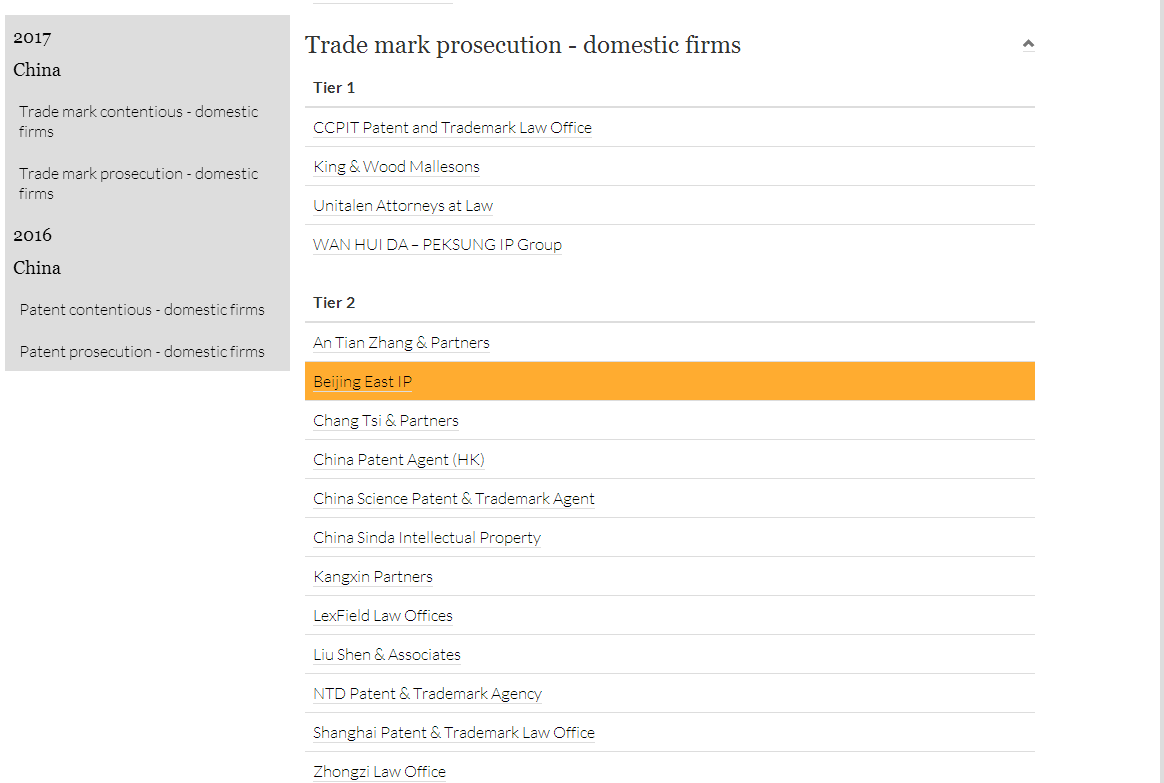Open WAN HUI DA – PEKSUNG IP Group
Viewport: 1164px width, 783px height.
(x=437, y=245)
